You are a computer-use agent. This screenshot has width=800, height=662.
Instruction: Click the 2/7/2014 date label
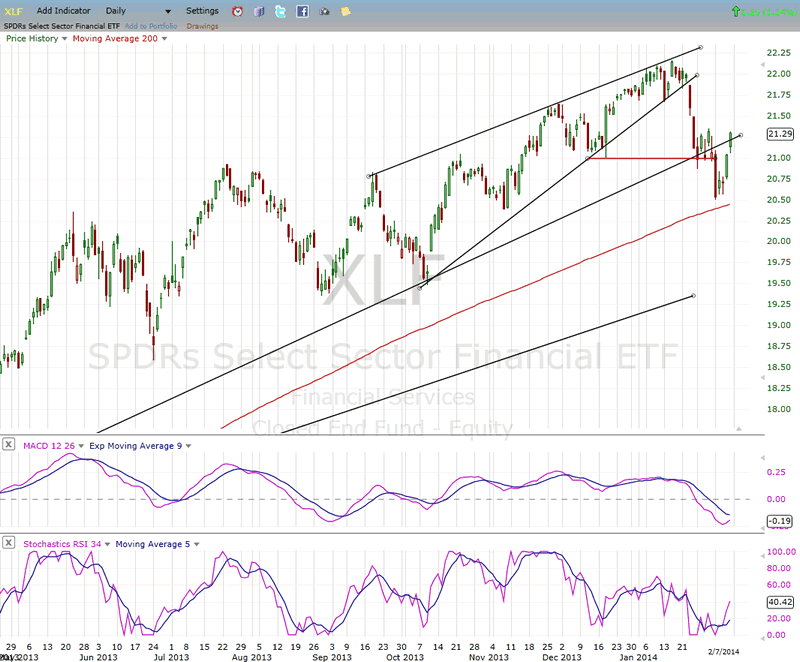click(x=723, y=651)
